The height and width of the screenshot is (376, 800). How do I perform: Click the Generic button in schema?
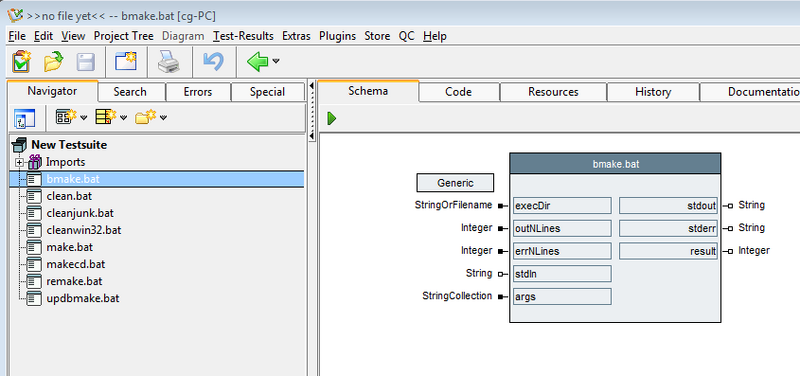coord(455,183)
